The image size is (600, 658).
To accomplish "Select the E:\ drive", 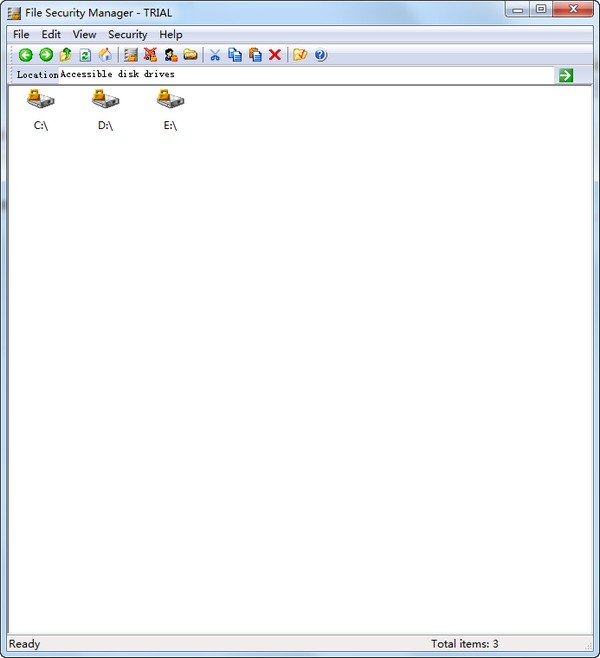I will point(170,110).
